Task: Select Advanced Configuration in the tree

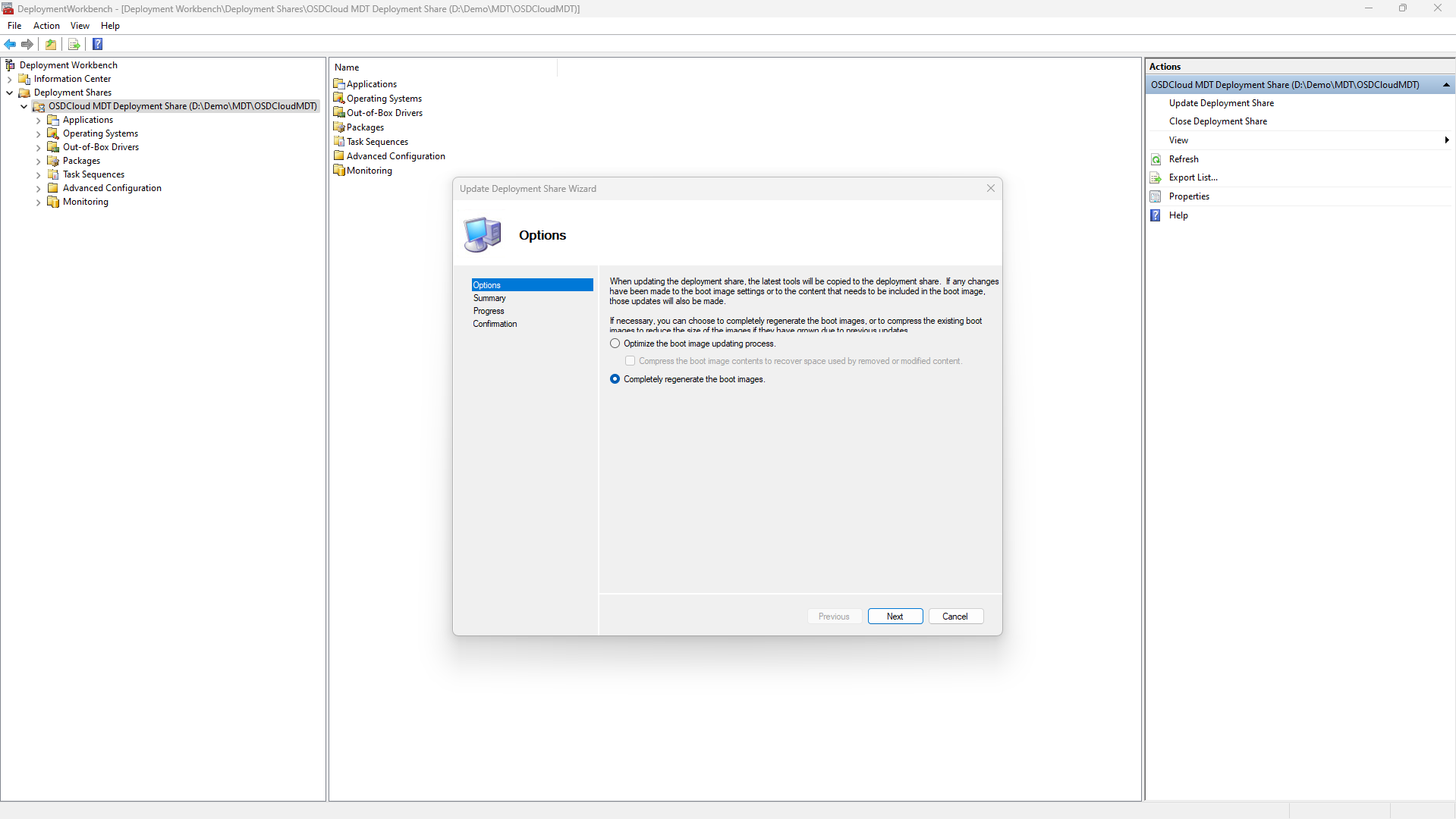Action: tap(112, 188)
